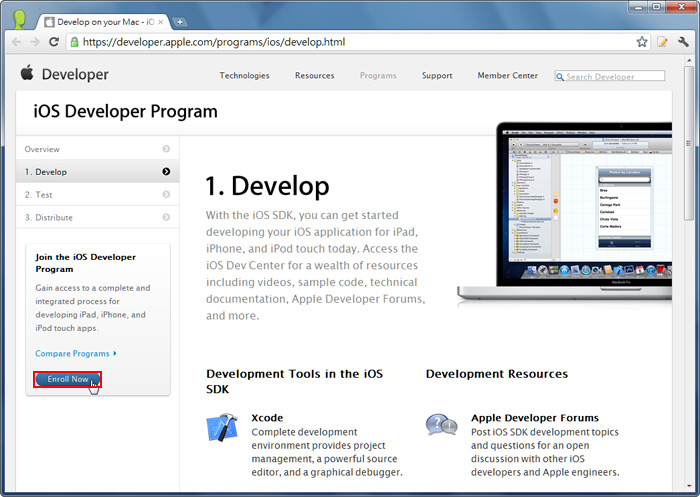The width and height of the screenshot is (700, 497).
Task: Click the Xcode heading text
Action: pyautogui.click(x=267, y=418)
